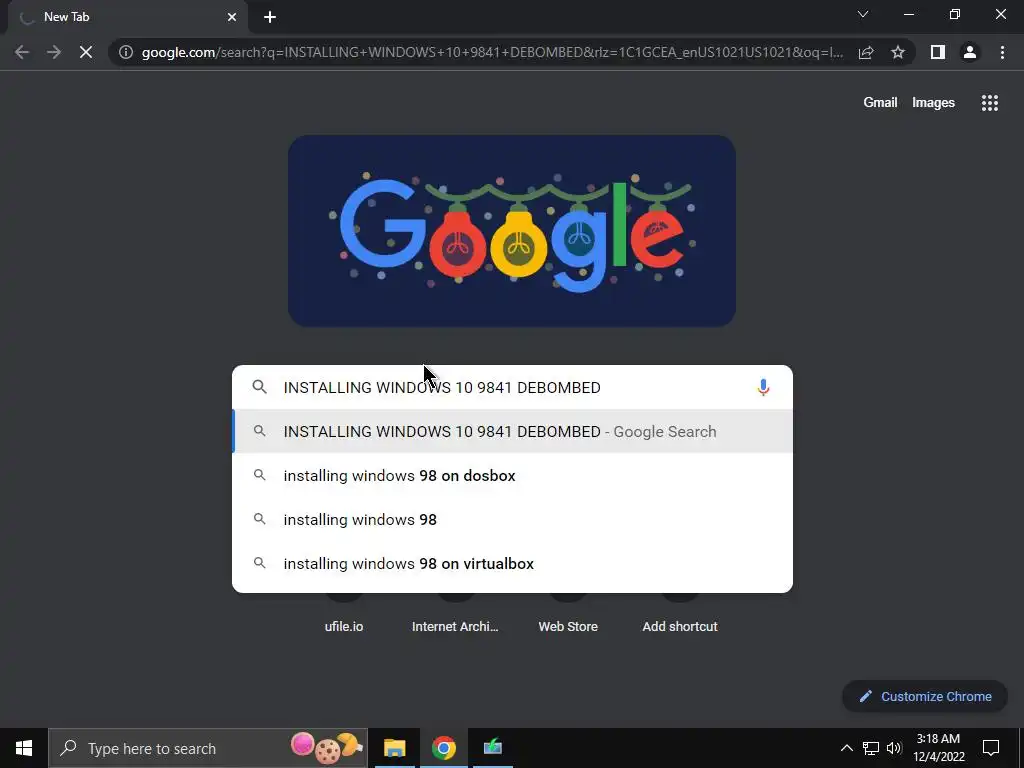Open the Windows Start menu
This screenshot has width=1024, height=768.
coord(24,748)
